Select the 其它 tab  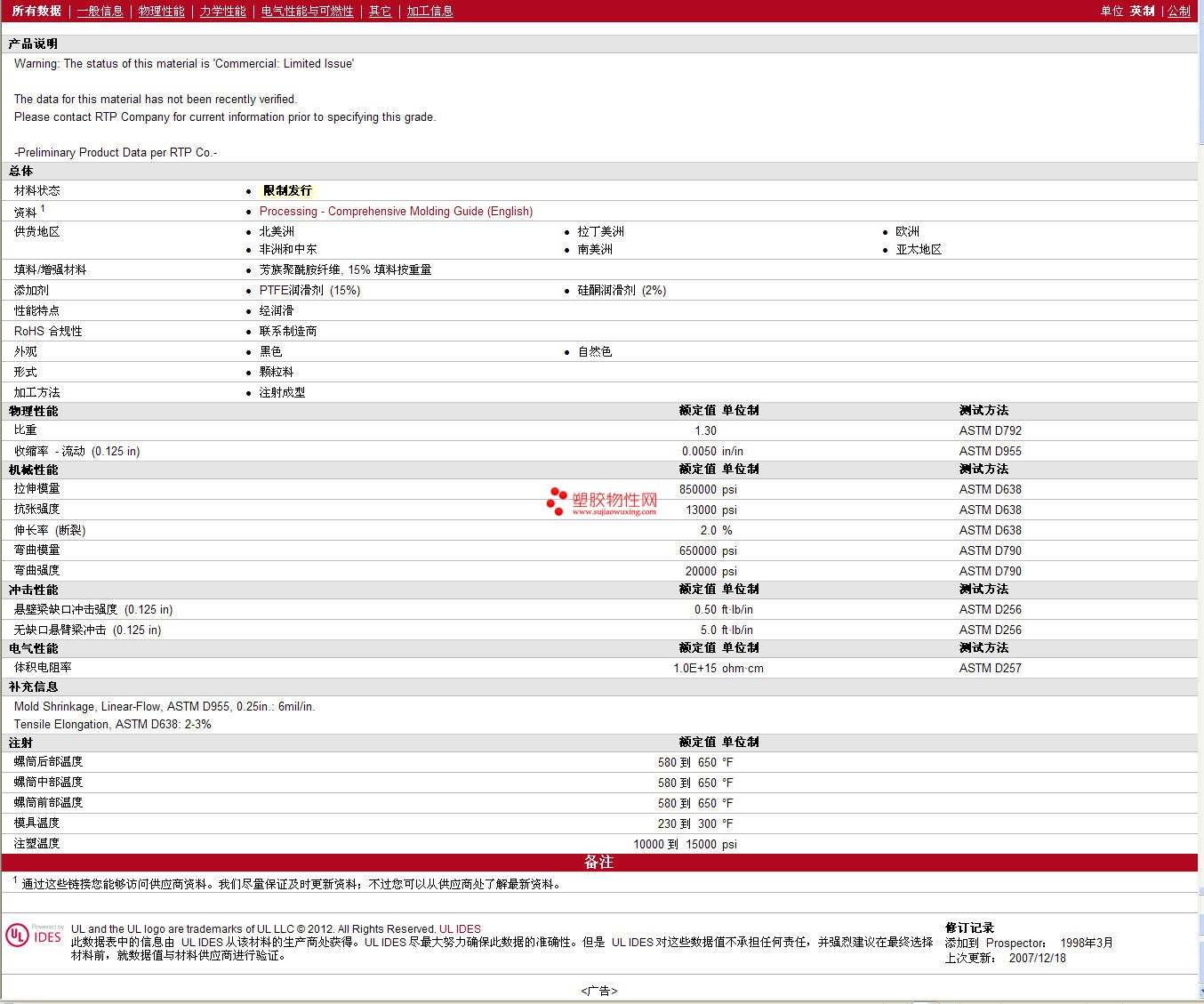pos(380,11)
